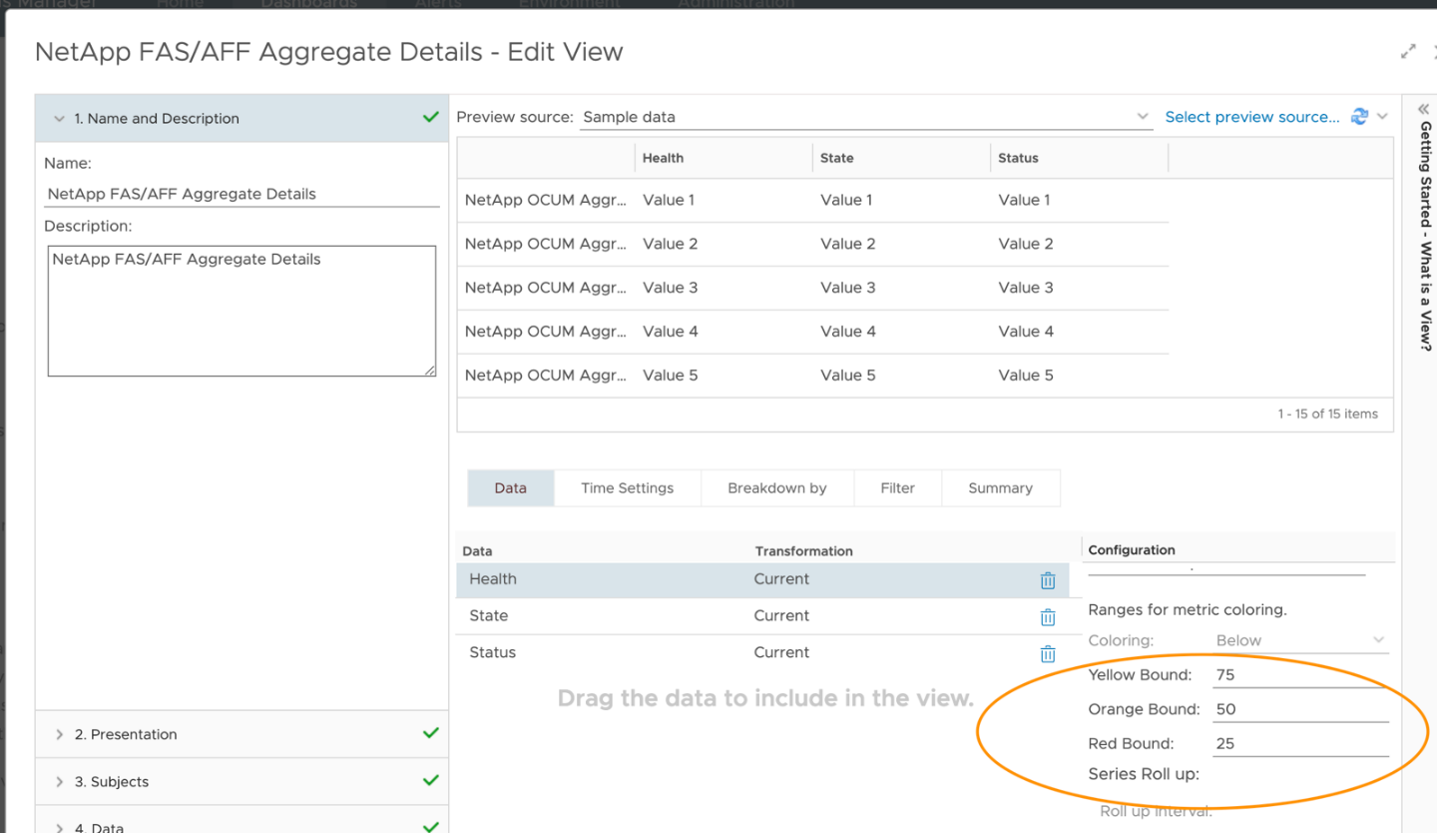Open the Summary tab
The image size is (1442, 837).
pos(1000,488)
